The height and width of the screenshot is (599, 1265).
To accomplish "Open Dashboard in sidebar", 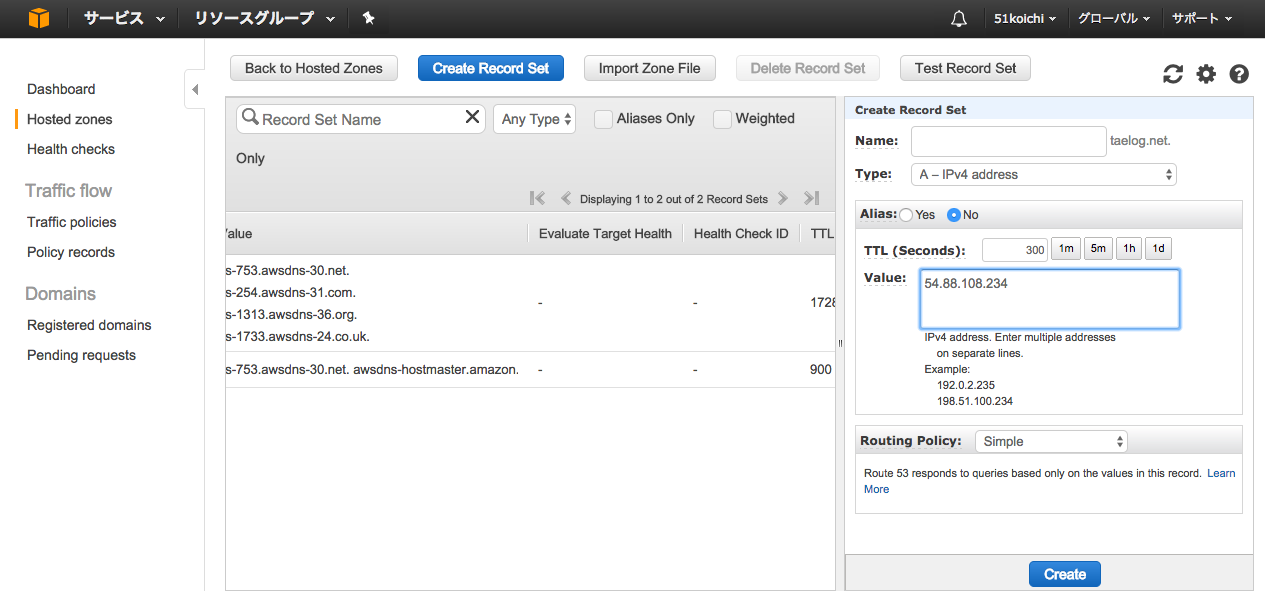I will 61,89.
